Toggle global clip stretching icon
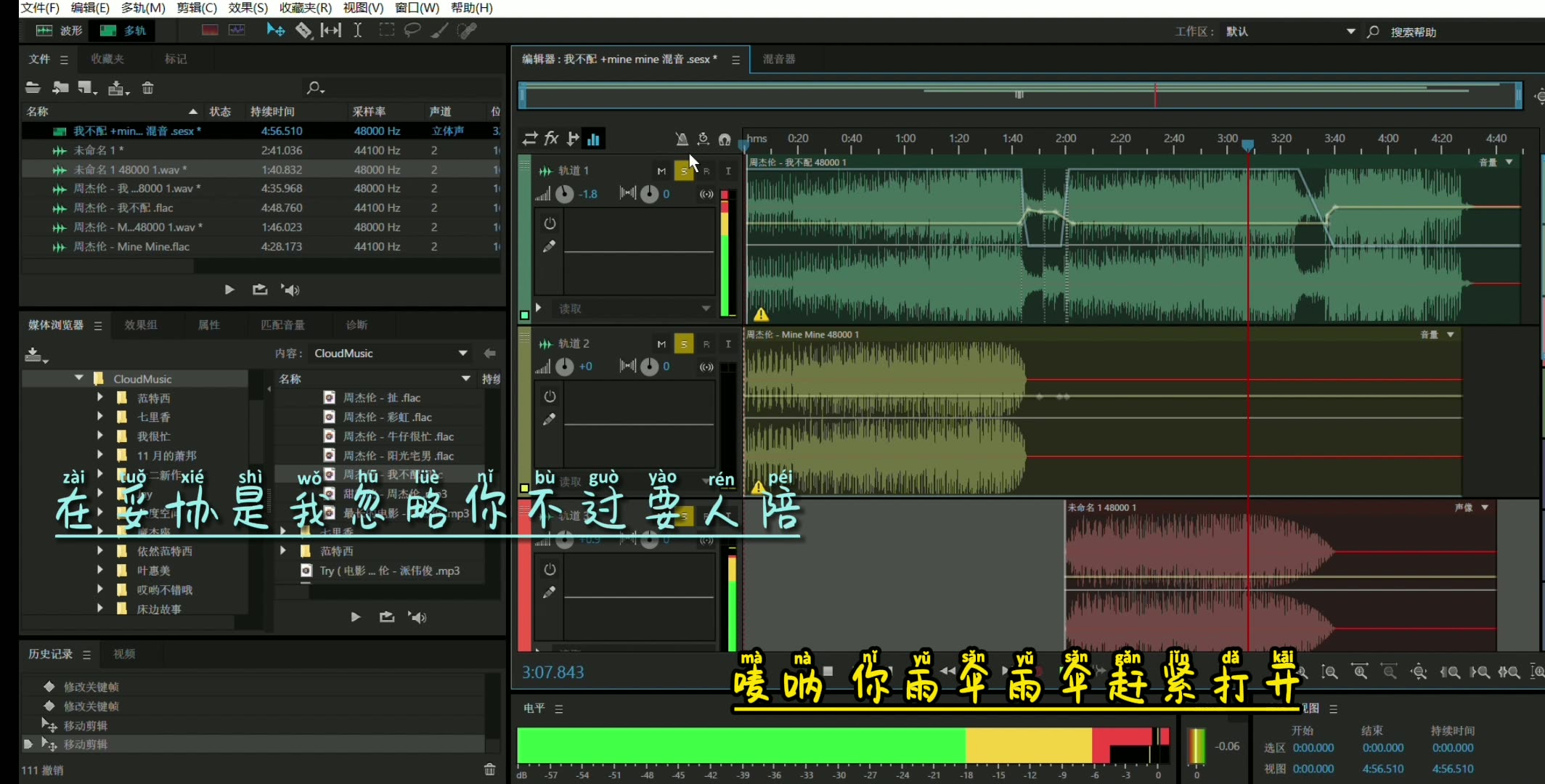Screen dimensions: 1545x784 point(703,139)
